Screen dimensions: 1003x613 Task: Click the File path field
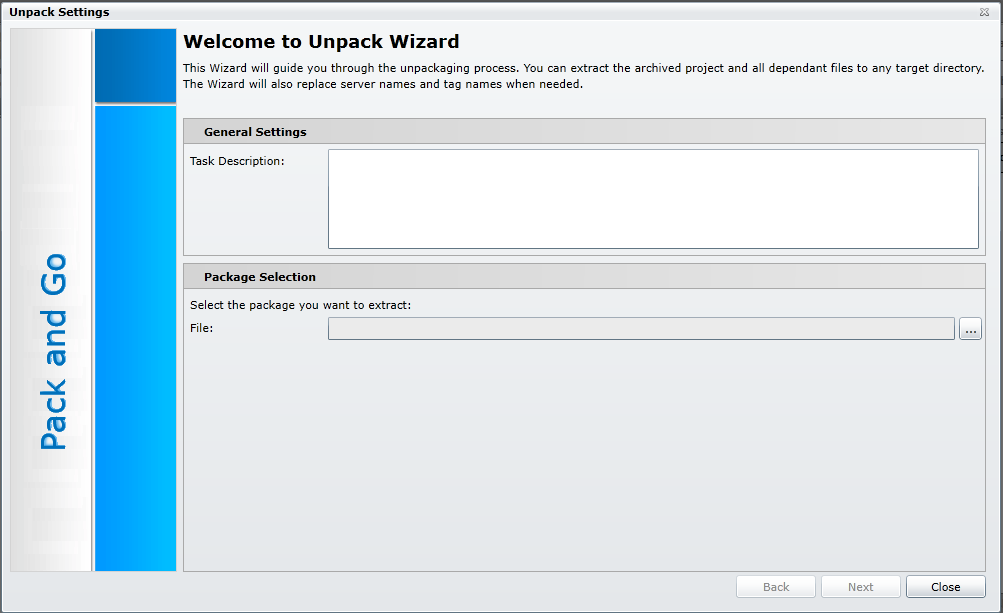(x=641, y=329)
